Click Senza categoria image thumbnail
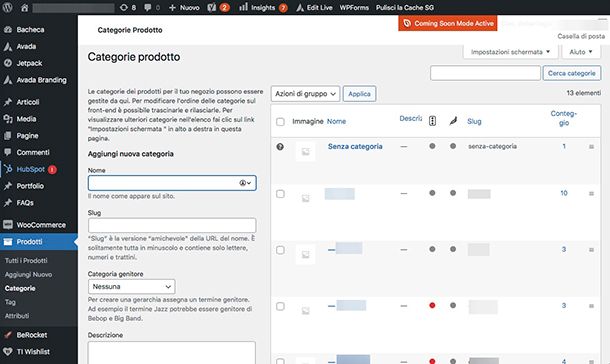Screen dimensions: 610x364 click(306, 152)
